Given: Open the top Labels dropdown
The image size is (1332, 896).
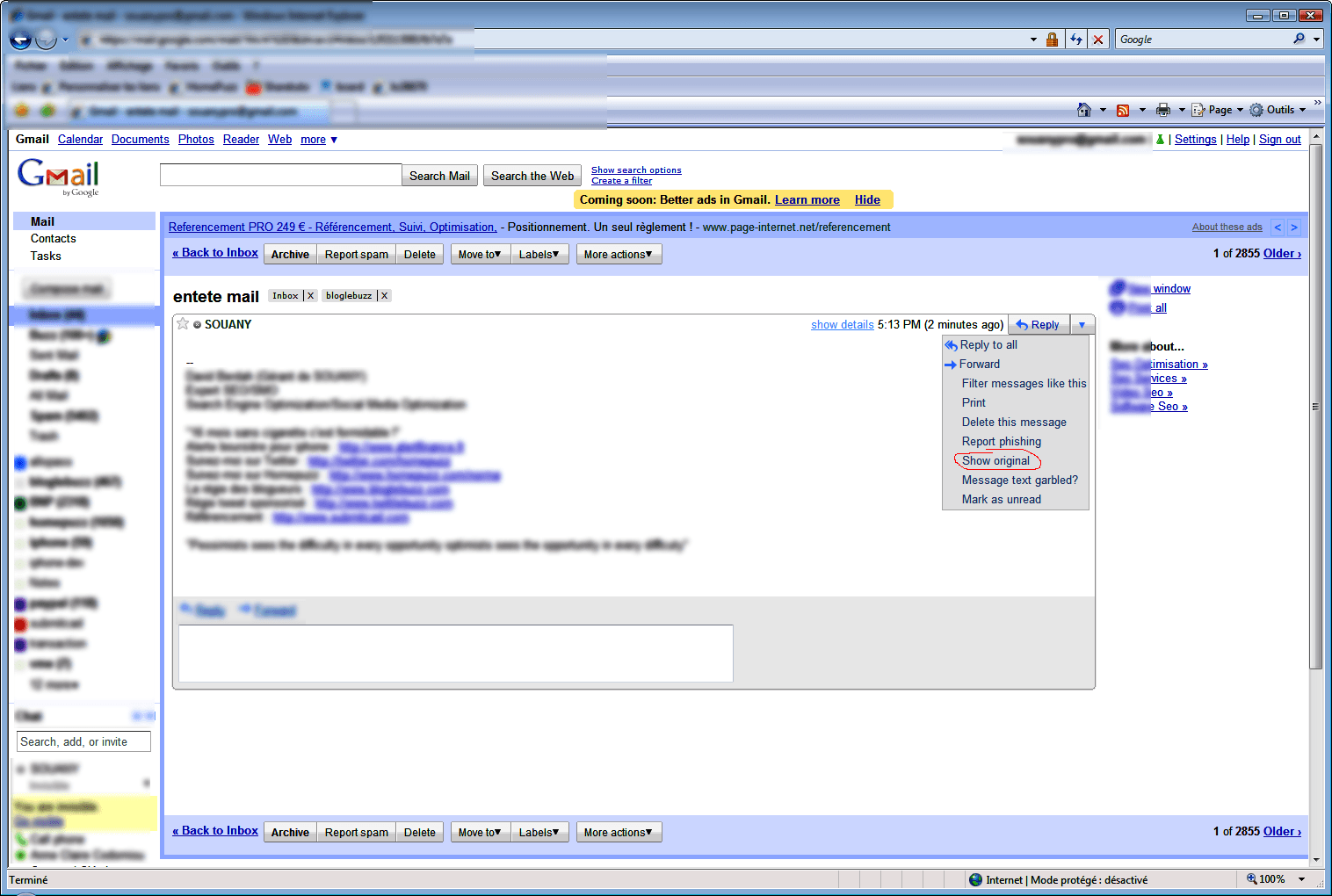Looking at the screenshot, I should pos(539,255).
